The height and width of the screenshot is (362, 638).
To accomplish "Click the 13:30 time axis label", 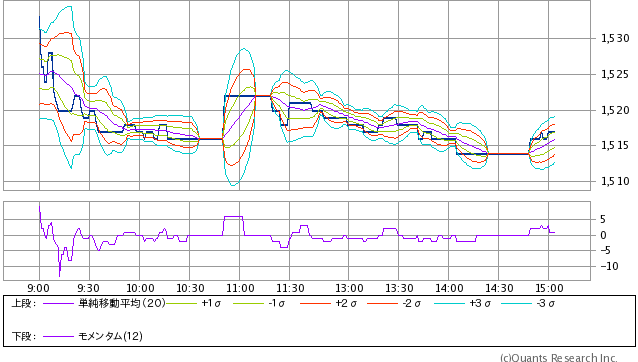I will 399,288.
